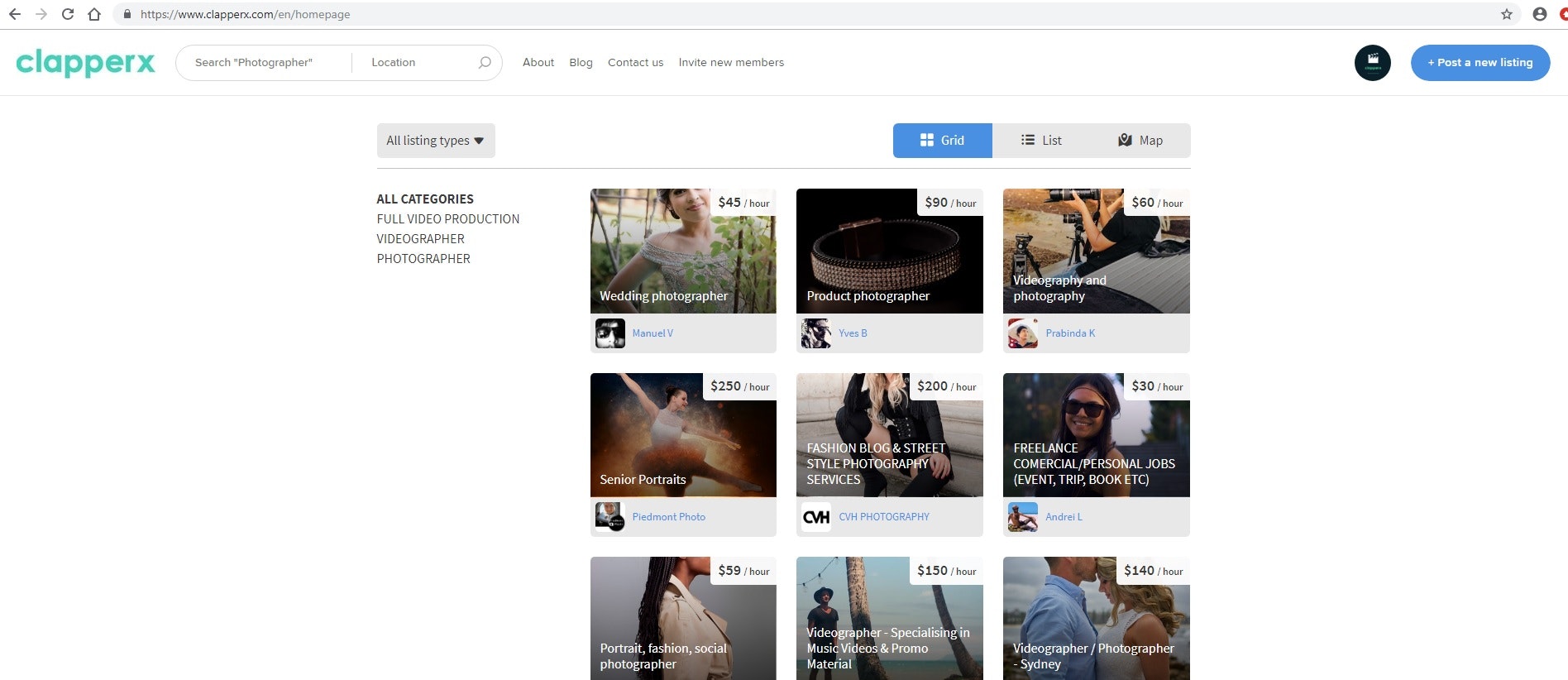Viewport: 1568px width, 680px height.
Task: Click the $90 / hour price tag
Action: [950, 203]
